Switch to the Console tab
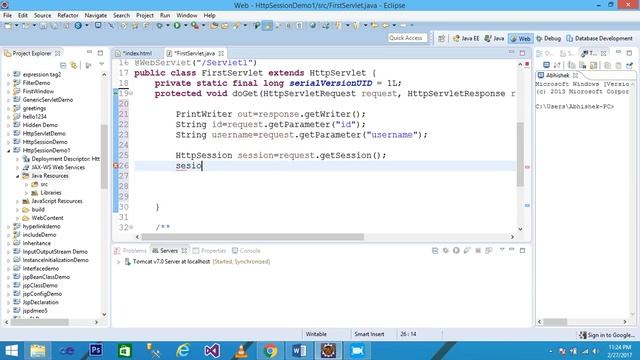This screenshot has width=640, height=360. (246, 251)
